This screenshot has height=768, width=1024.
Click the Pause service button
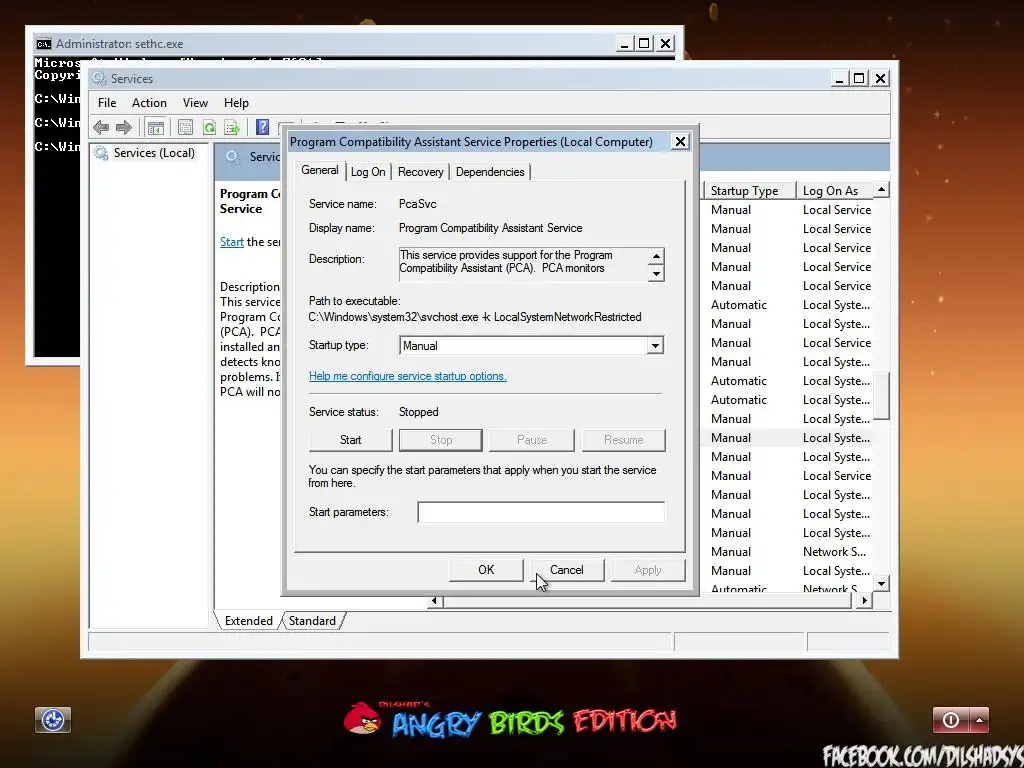[x=532, y=440]
